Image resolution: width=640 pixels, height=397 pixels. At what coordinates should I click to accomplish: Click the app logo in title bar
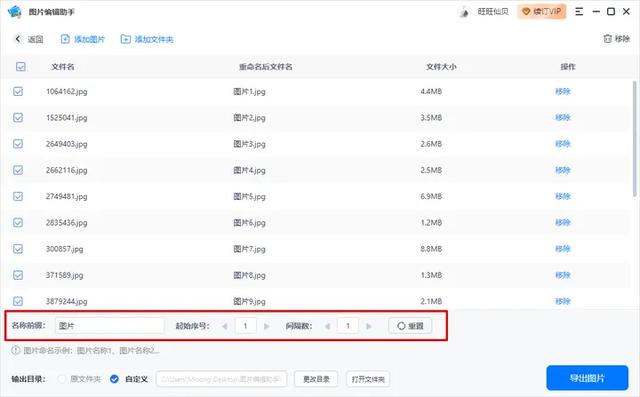point(15,12)
